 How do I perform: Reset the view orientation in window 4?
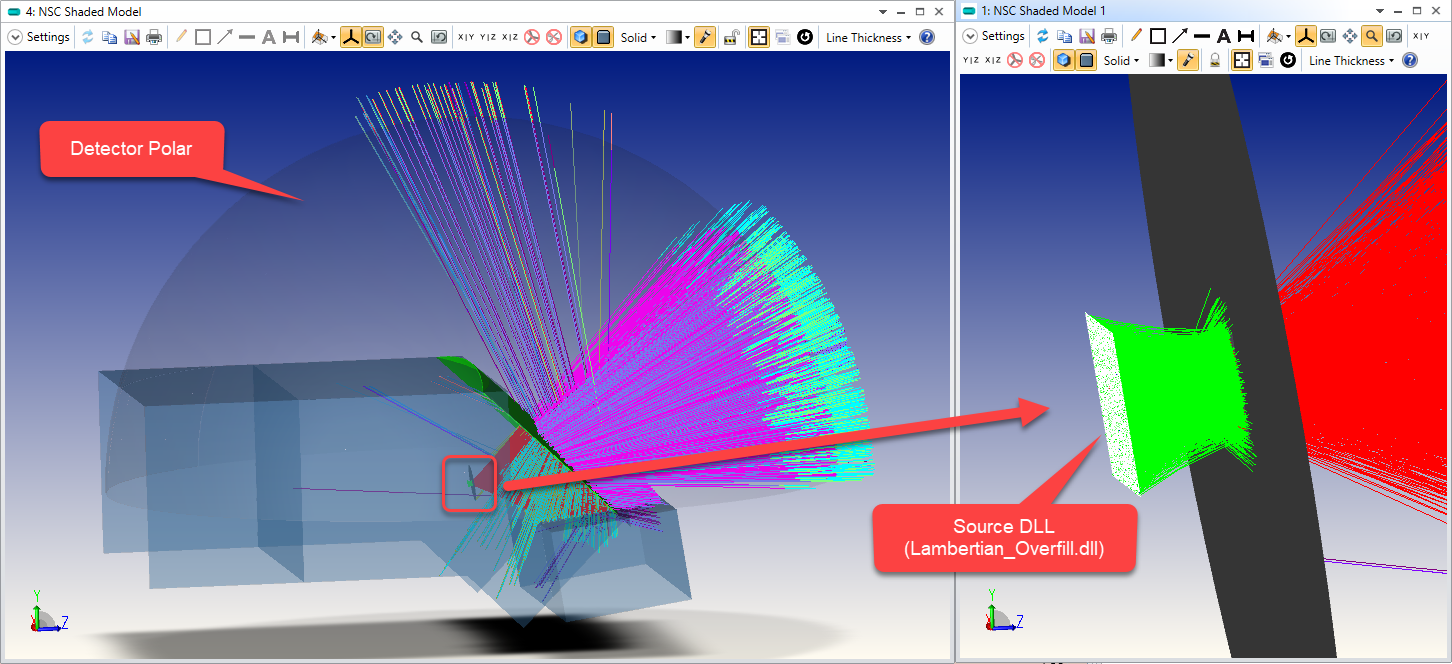click(439, 37)
